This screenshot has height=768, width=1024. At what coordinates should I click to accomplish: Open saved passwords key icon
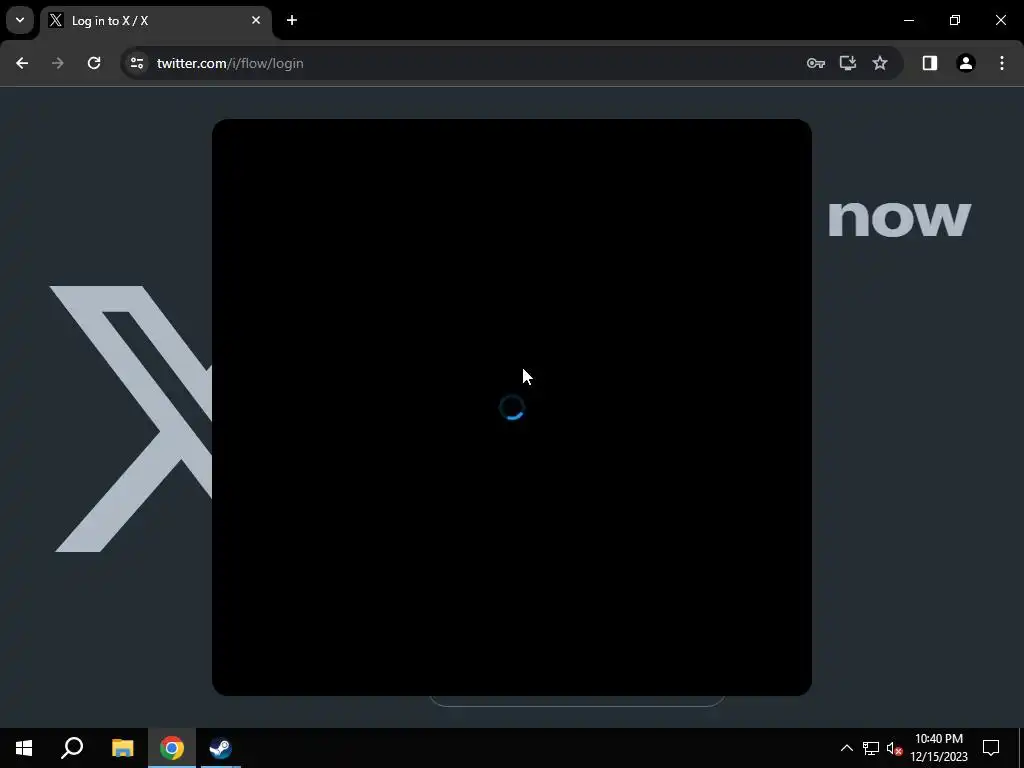(x=816, y=63)
